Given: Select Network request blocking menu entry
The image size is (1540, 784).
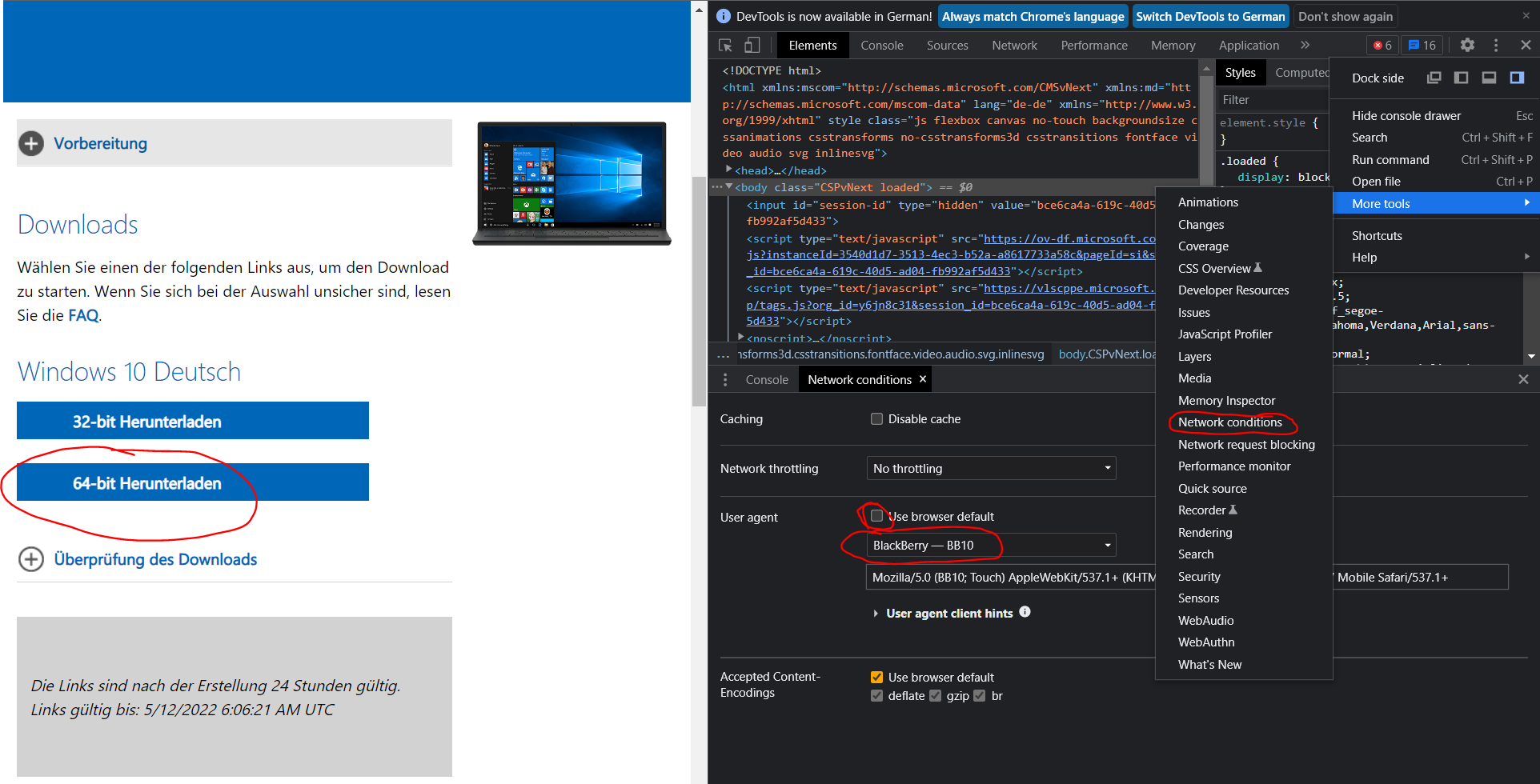Looking at the screenshot, I should coord(1245,444).
